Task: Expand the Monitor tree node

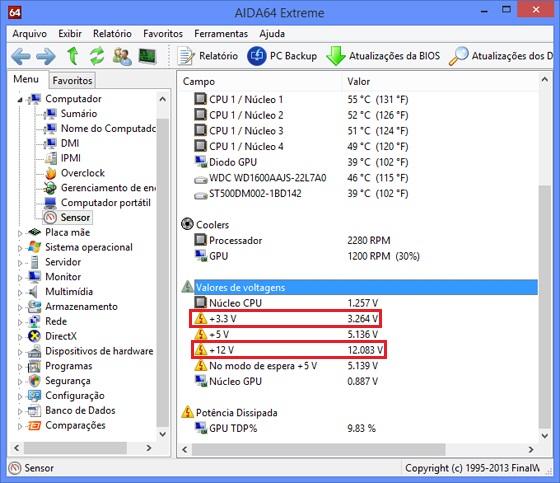Action: coord(20,278)
